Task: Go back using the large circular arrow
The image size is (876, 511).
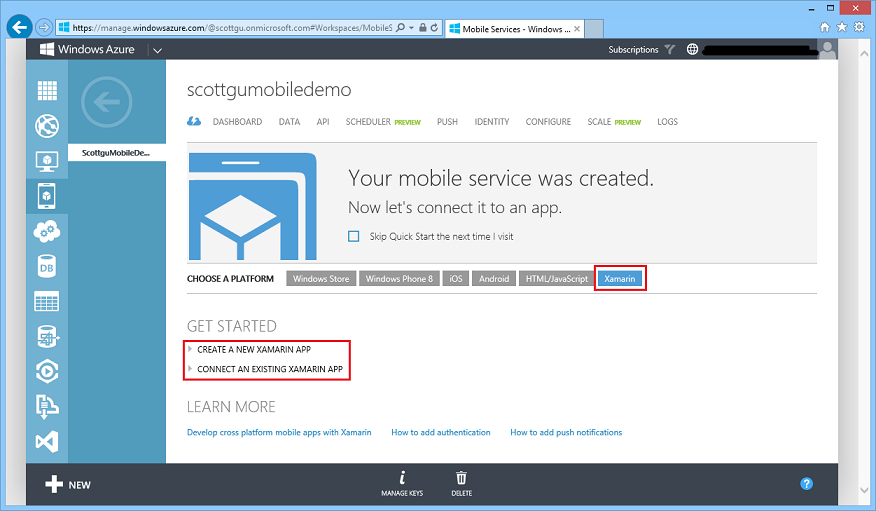Action: 107,102
